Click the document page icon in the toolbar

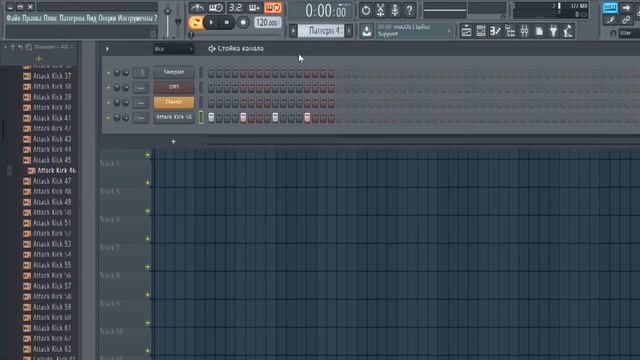coord(539,31)
